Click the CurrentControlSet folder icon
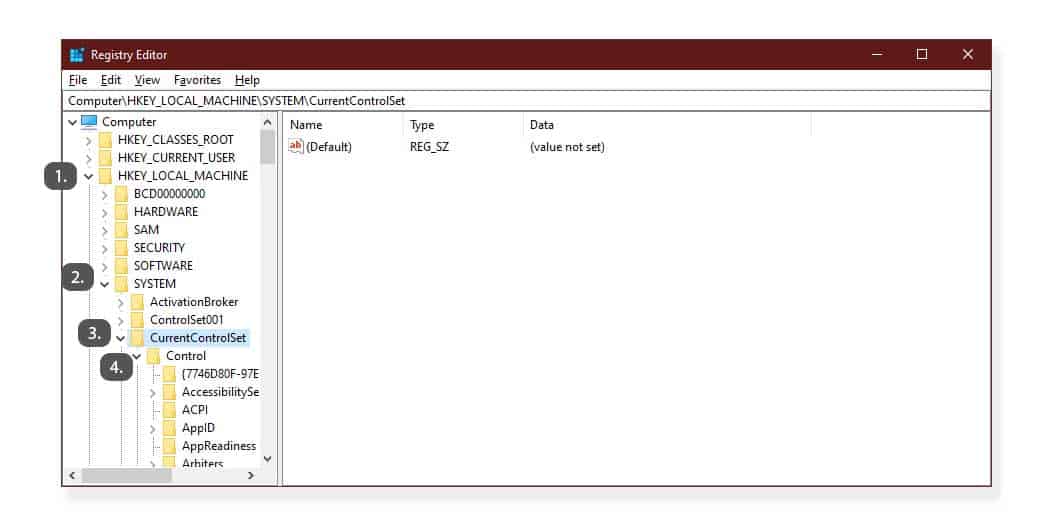Screen dimensions: 1053x526 [x=138, y=338]
